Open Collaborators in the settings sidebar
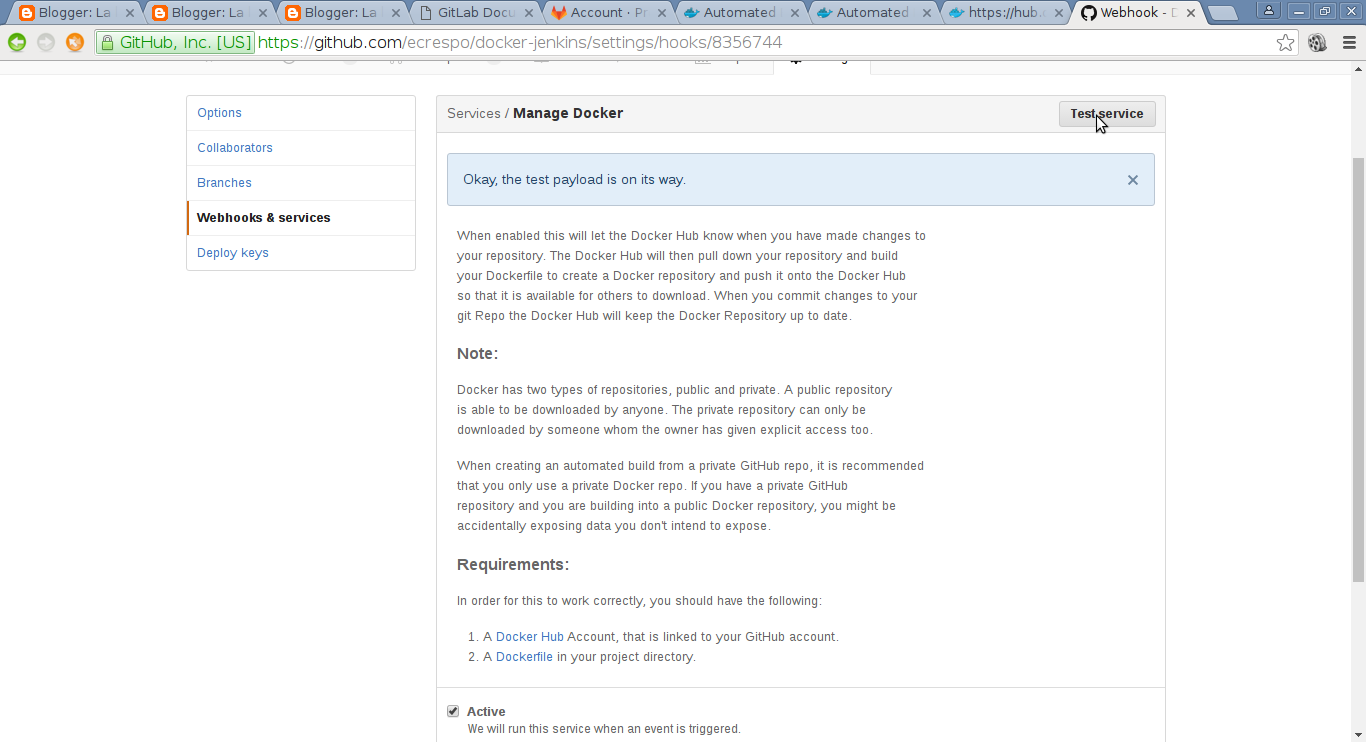 [235, 148]
